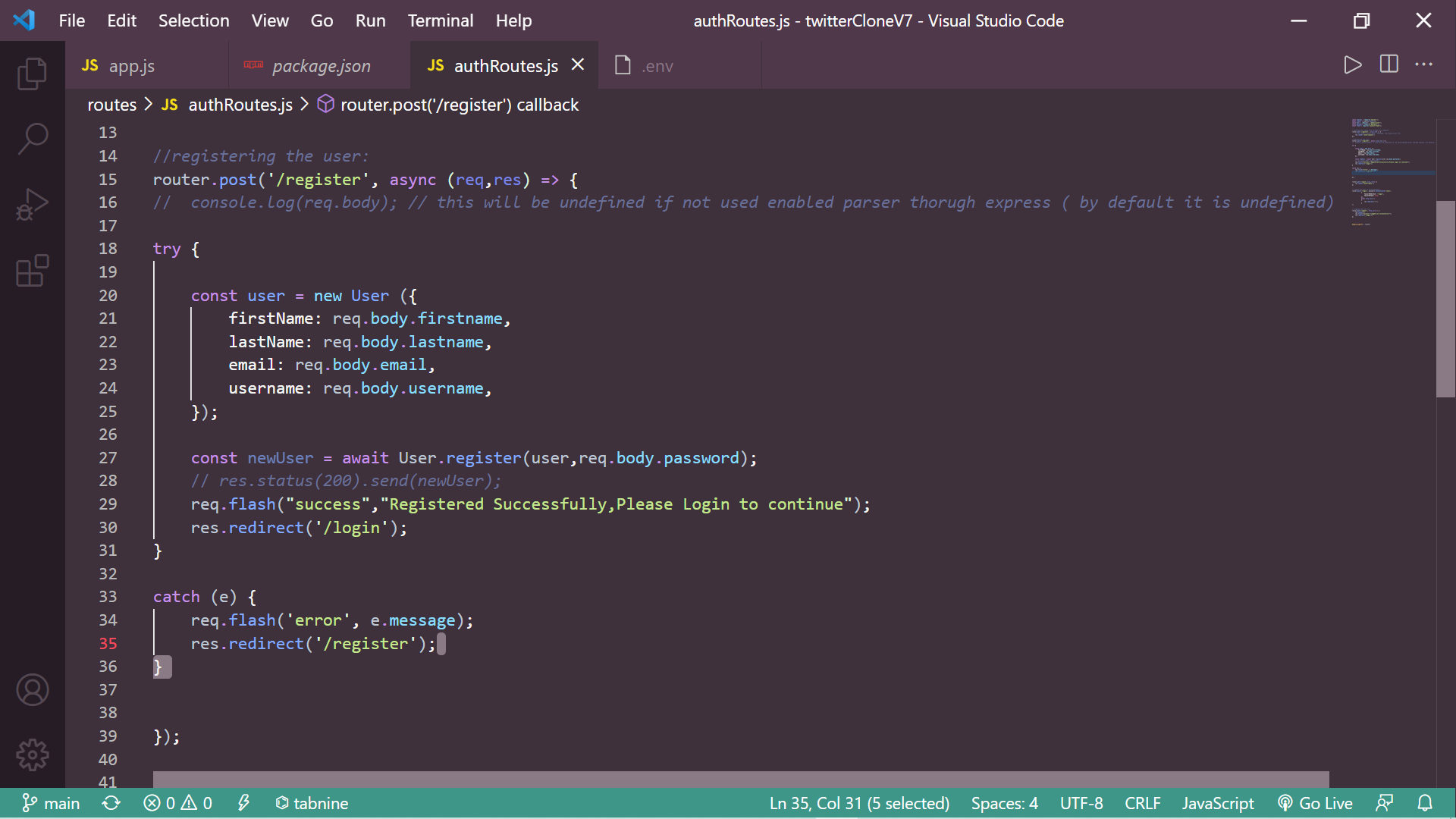Screen dimensions: 1456x819
Task: Open the Manage gear icon
Action: [32, 755]
